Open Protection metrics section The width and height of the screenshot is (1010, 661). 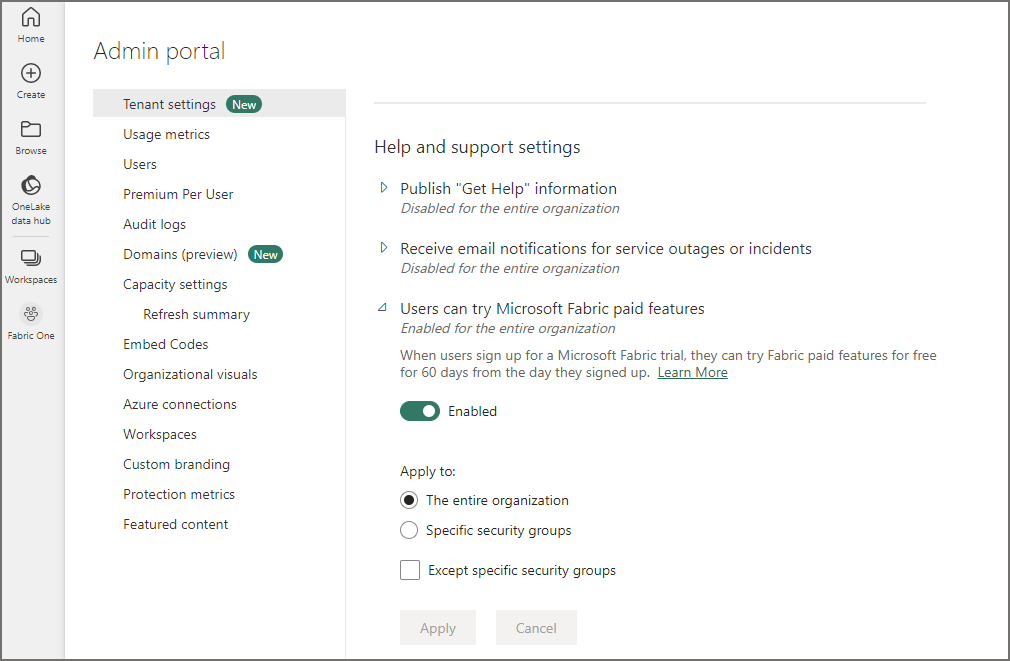[x=179, y=494]
